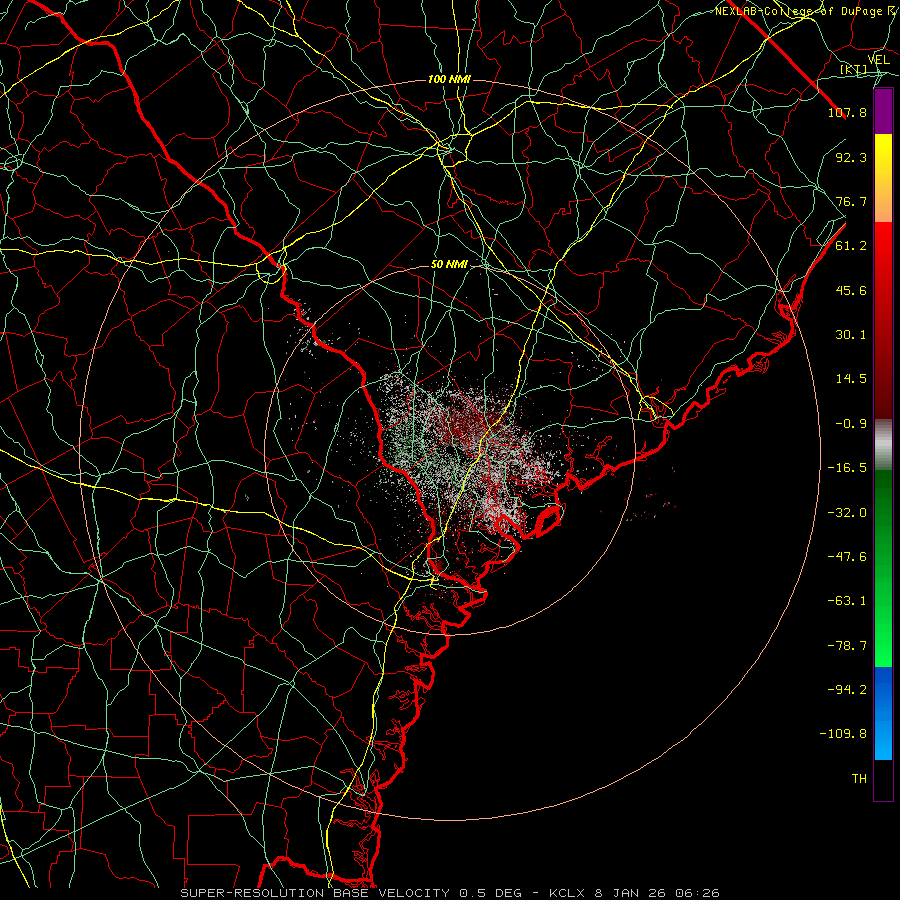Click the 06:26 timestamp in caption
Viewport: 900px width, 900px height.
(698, 893)
